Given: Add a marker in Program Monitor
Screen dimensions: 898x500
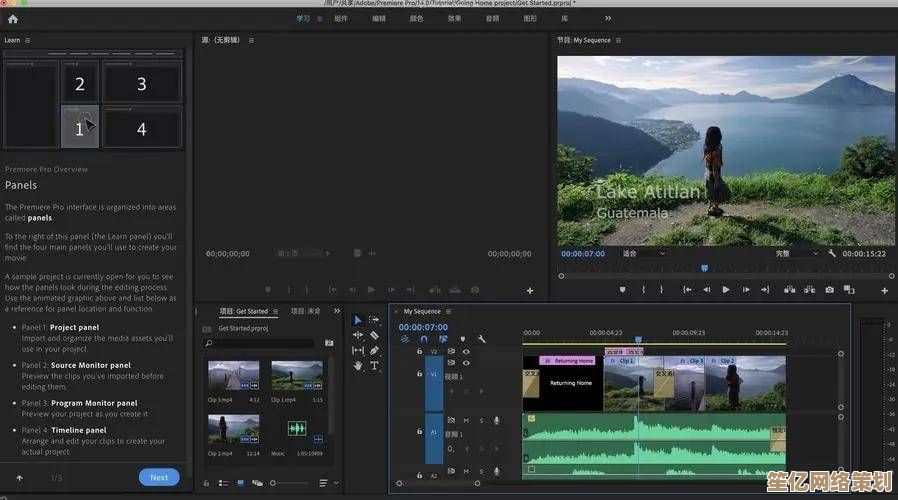Looking at the screenshot, I should point(622,290).
